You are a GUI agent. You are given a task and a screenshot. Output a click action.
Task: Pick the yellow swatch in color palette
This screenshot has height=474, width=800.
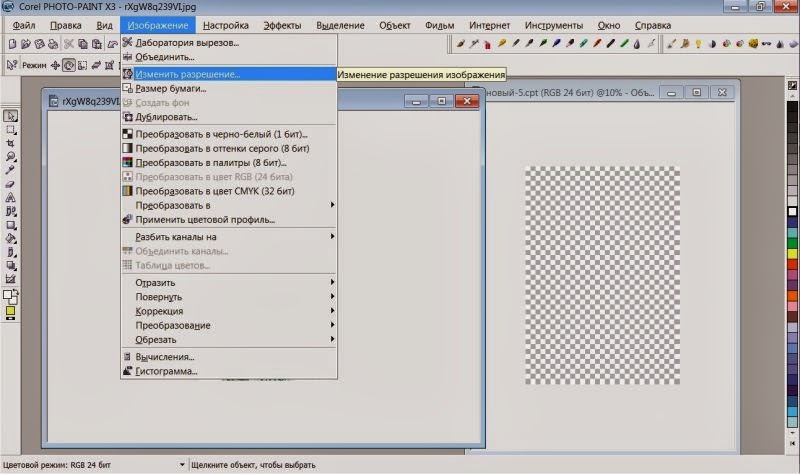tap(792, 254)
